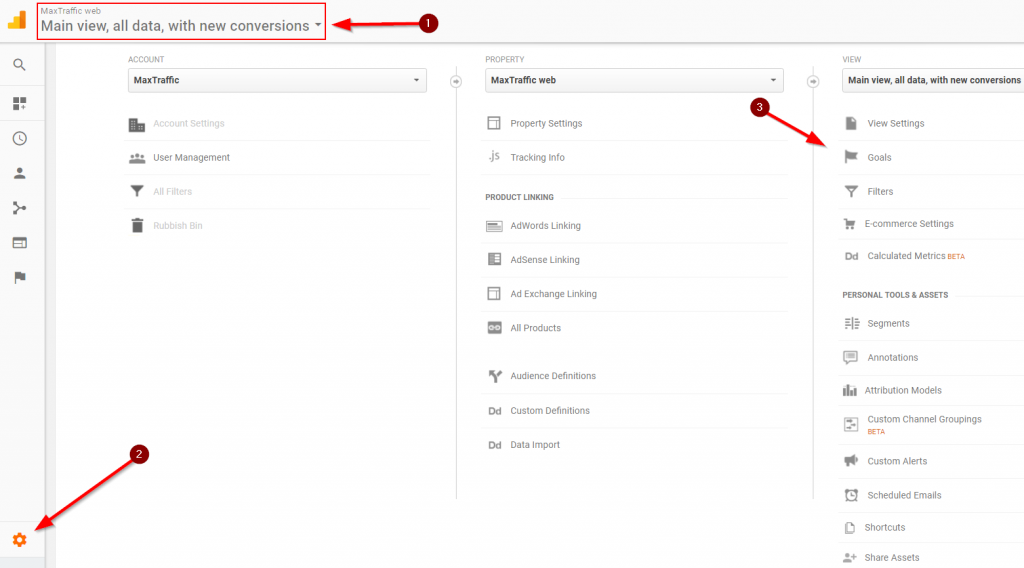Click the Rubbish Bin trash icon
This screenshot has height=568, width=1024.
[137, 225]
